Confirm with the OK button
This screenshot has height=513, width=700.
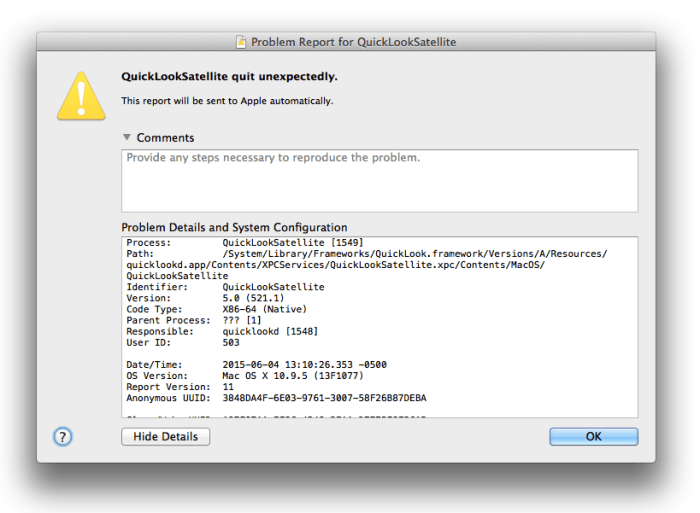pyautogui.click(x=594, y=437)
